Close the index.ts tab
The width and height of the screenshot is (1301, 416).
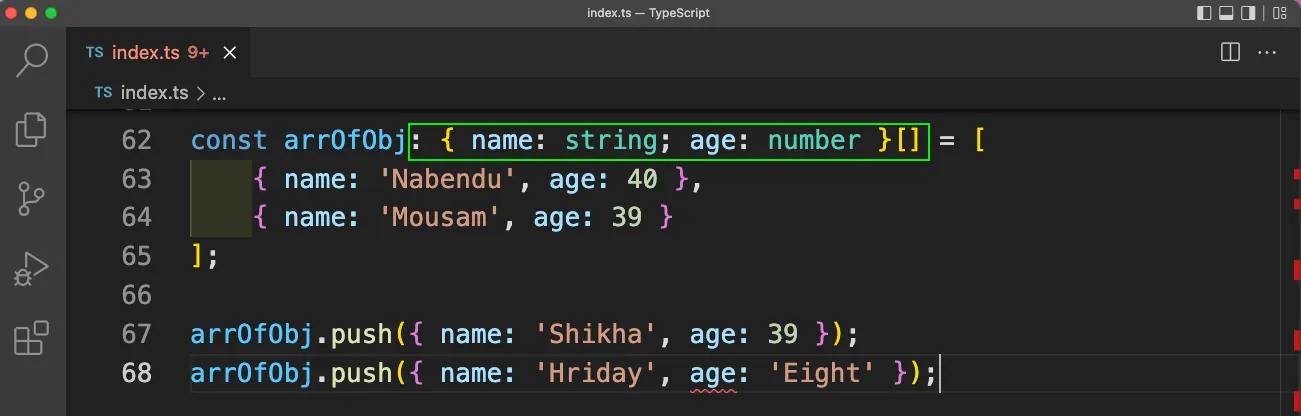(229, 52)
